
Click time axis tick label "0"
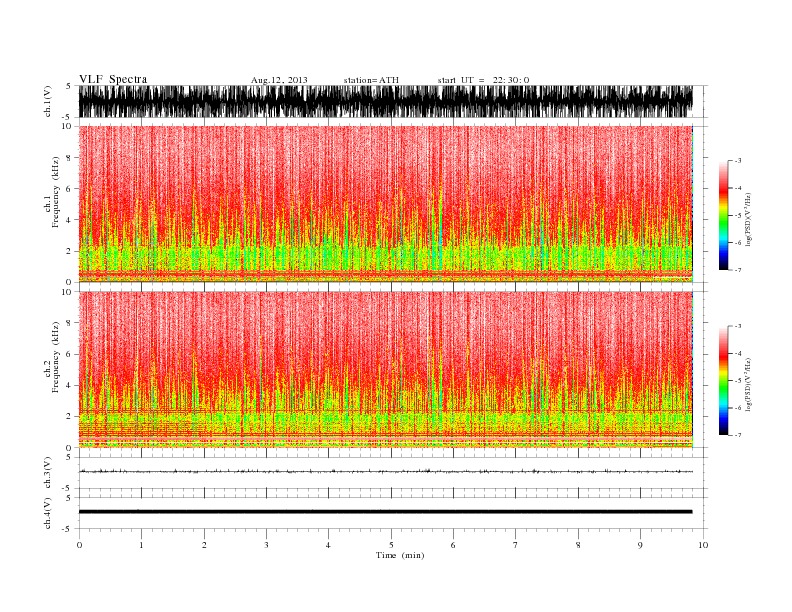(x=79, y=545)
